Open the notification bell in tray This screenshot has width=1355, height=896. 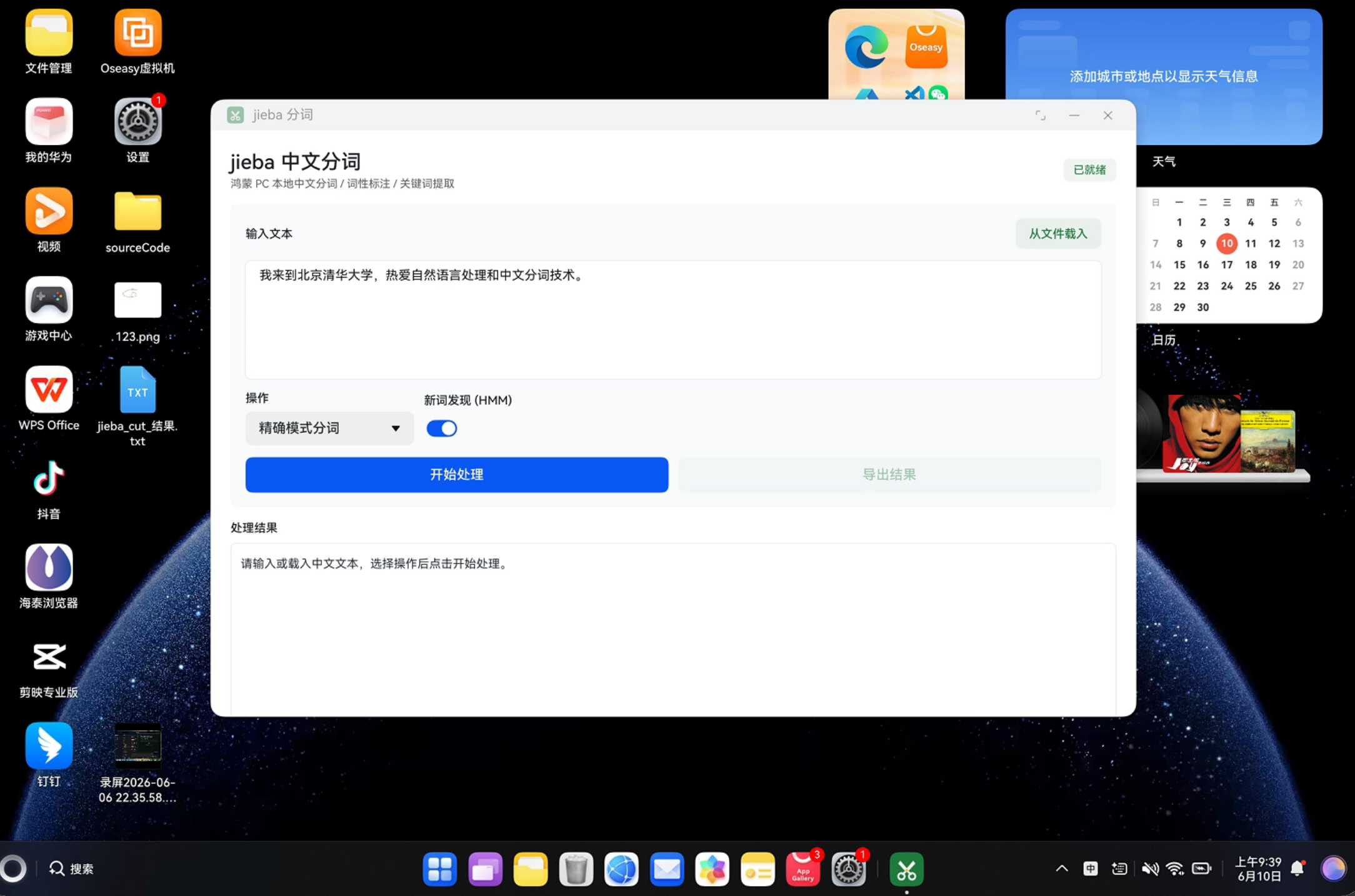pos(1298,869)
